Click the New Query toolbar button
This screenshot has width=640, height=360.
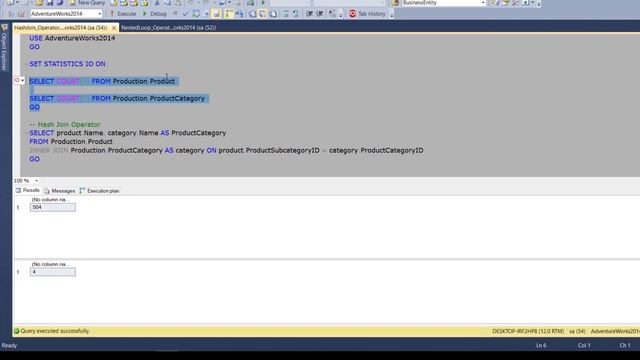[x=87, y=3]
